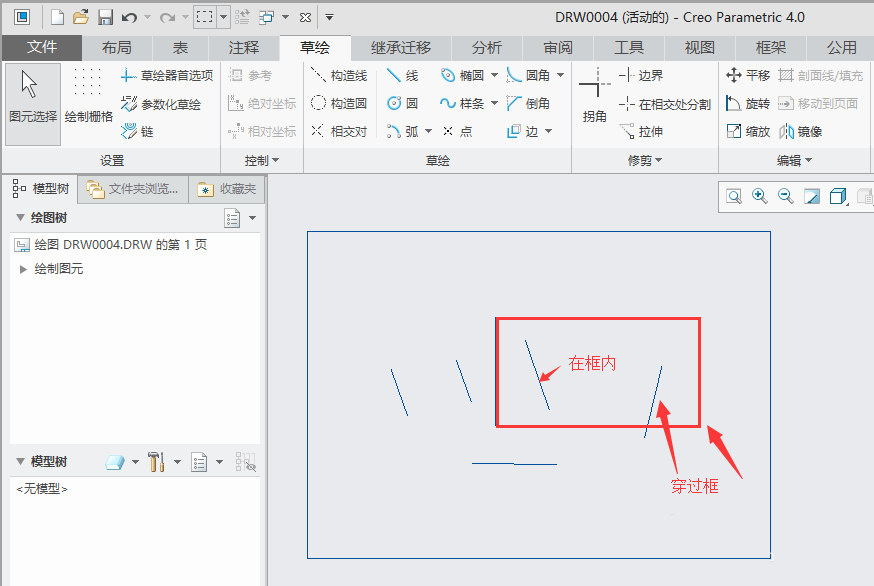The width and height of the screenshot is (874, 586).
Task: Activate the 样条 spline tool
Action: 470,104
